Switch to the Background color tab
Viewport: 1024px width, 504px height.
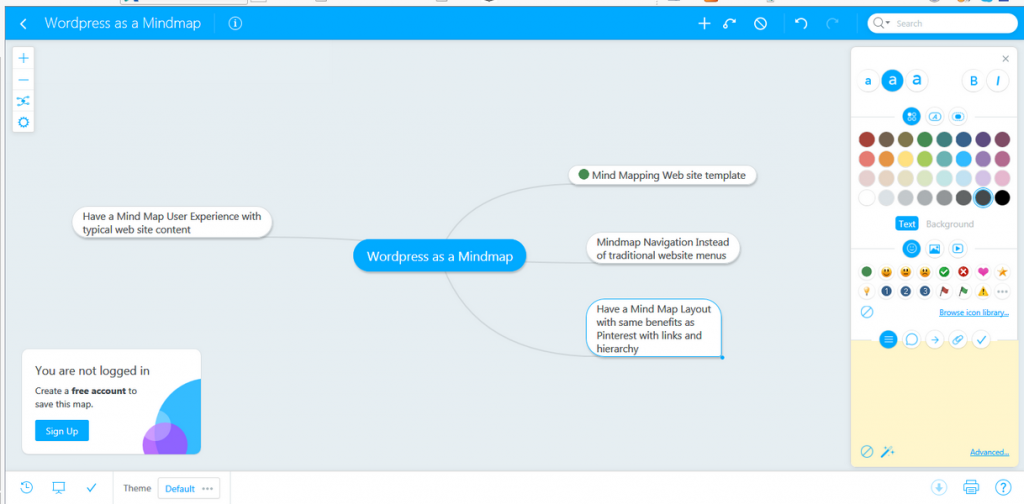click(950, 224)
